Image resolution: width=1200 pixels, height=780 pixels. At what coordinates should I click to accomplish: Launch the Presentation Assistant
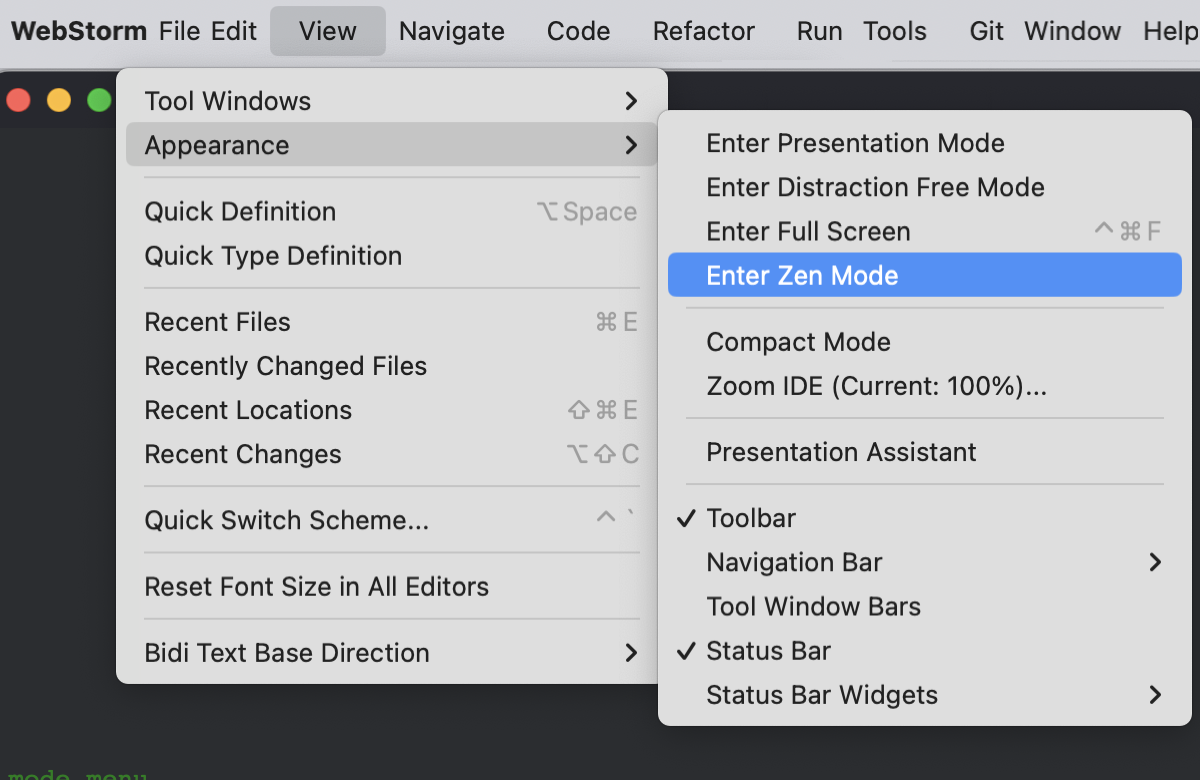point(841,451)
